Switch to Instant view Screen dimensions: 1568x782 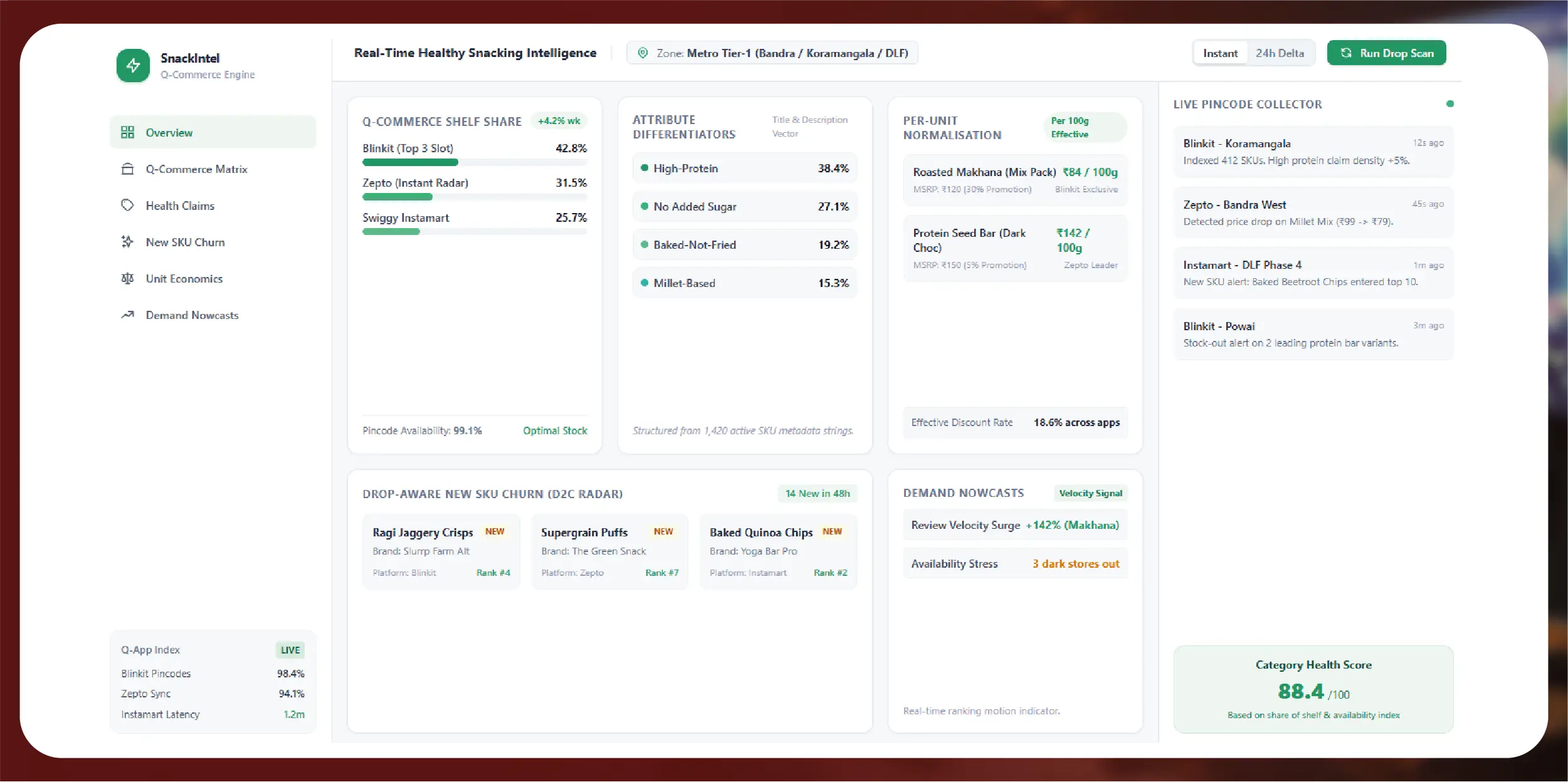(x=1220, y=53)
